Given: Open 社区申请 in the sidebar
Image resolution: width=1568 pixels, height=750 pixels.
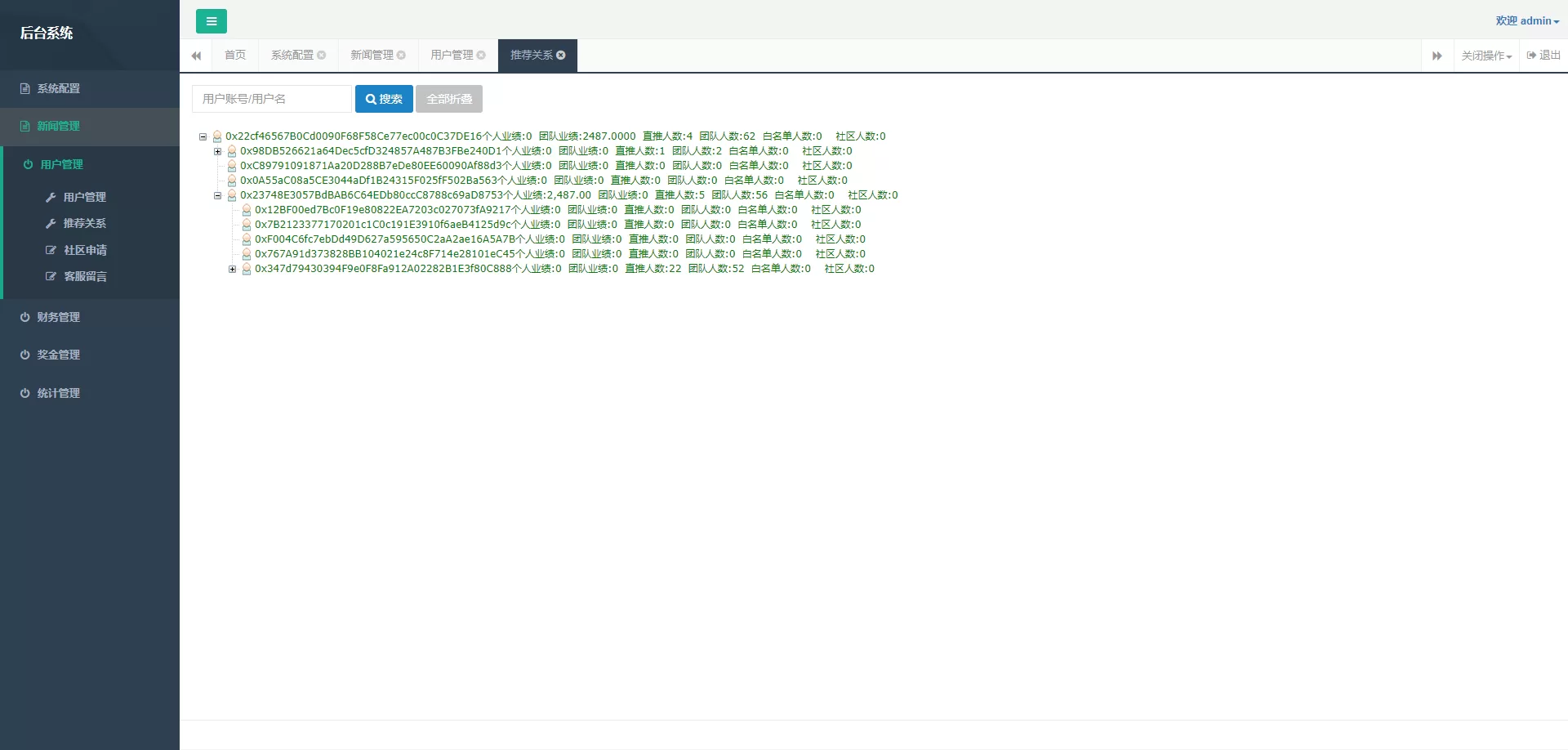Looking at the screenshot, I should click(85, 250).
